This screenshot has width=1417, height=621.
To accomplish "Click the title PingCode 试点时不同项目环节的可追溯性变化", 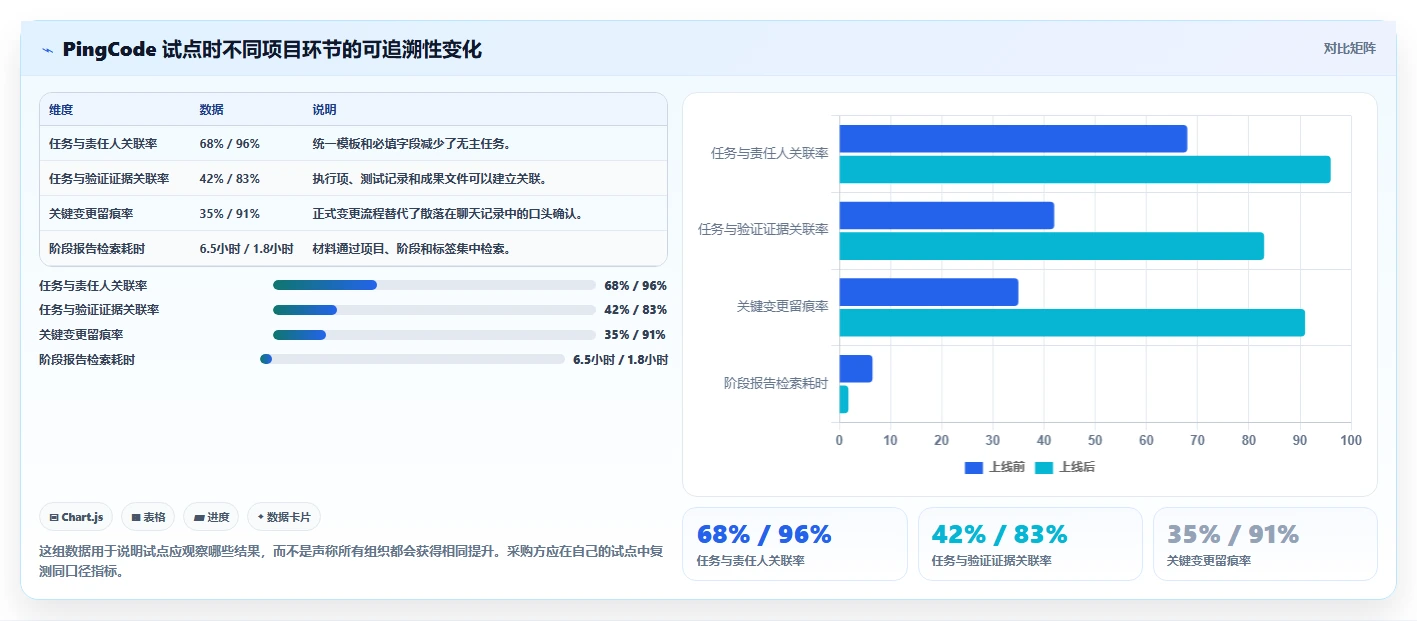I will pyautogui.click(x=272, y=49).
